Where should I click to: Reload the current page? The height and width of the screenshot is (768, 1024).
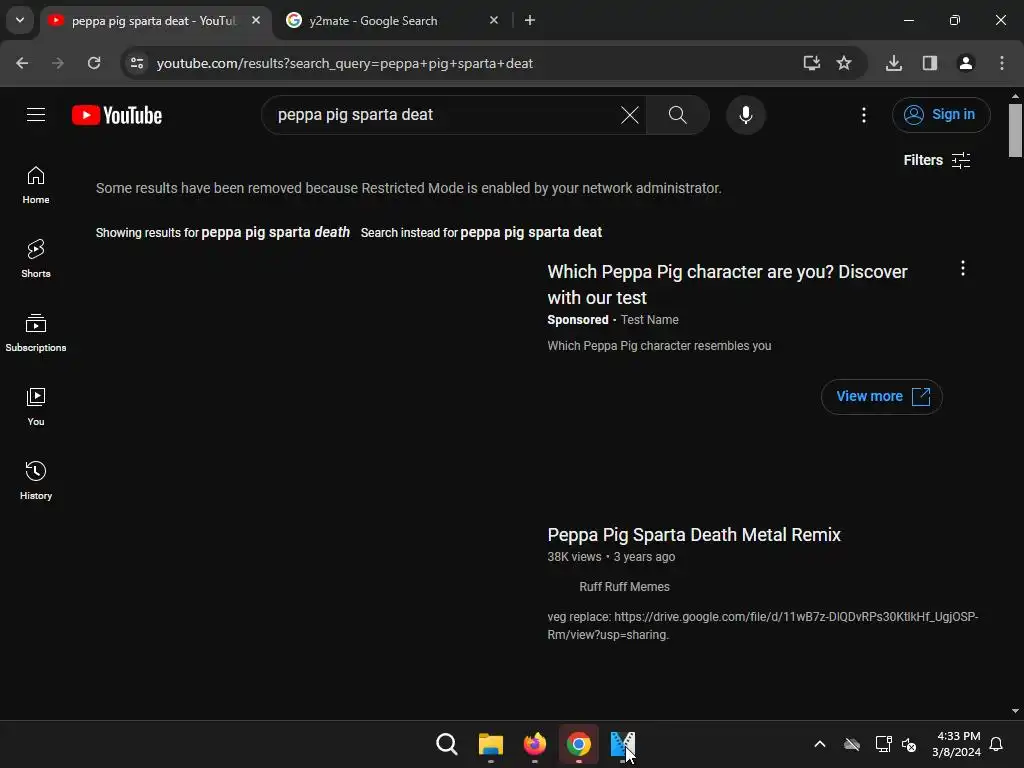coord(94,63)
